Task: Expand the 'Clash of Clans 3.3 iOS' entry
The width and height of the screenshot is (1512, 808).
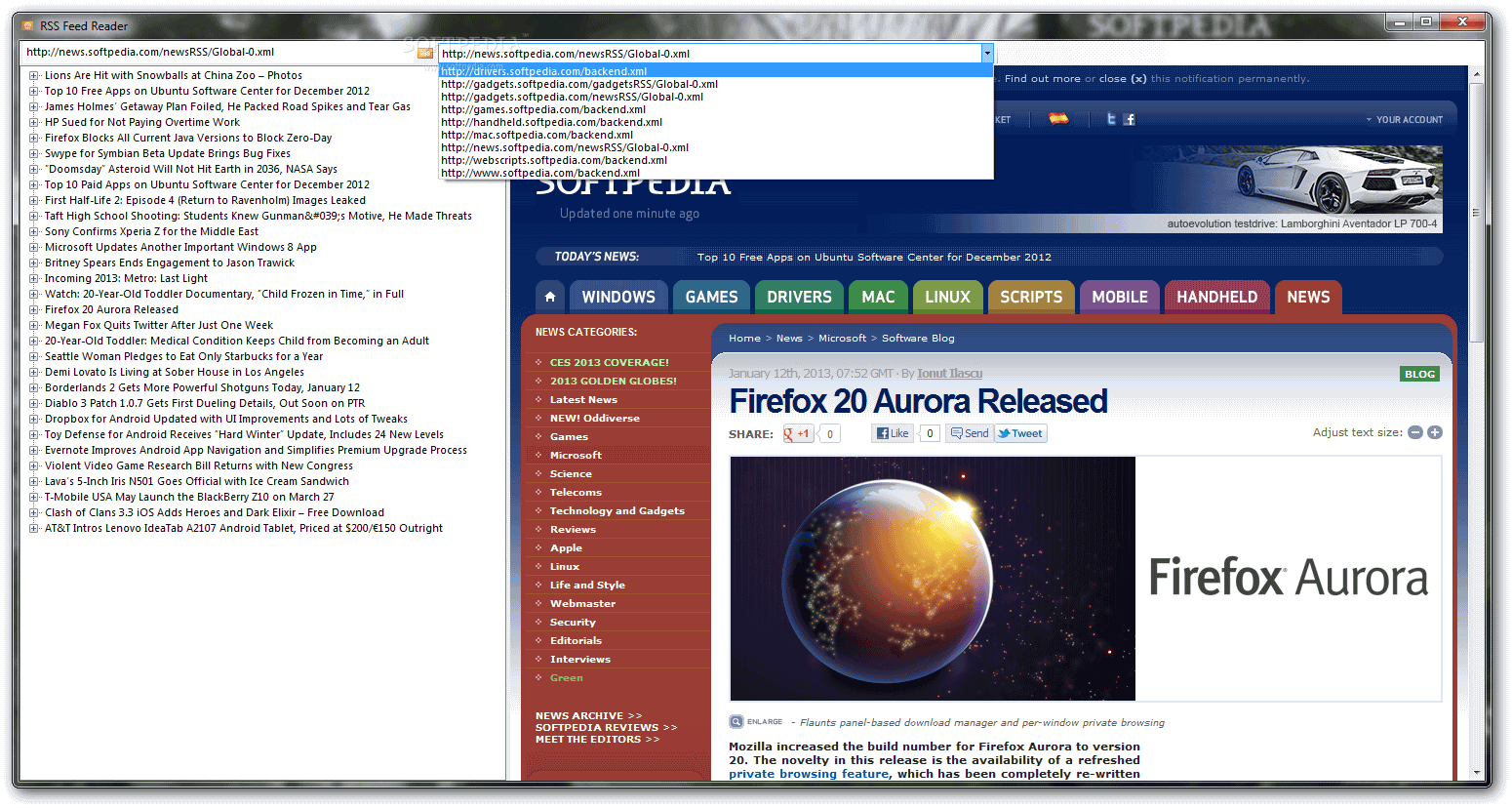Action: [x=34, y=512]
